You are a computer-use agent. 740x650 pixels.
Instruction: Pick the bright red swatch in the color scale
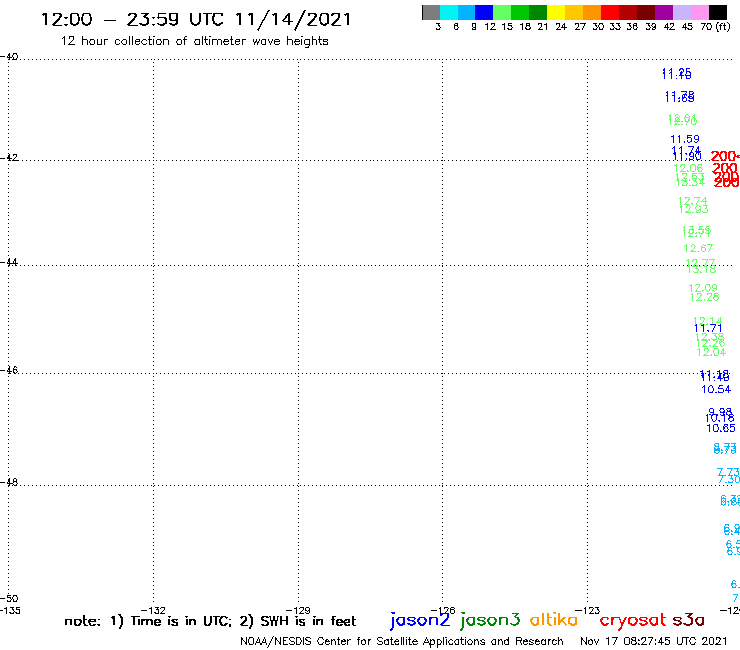coord(610,12)
